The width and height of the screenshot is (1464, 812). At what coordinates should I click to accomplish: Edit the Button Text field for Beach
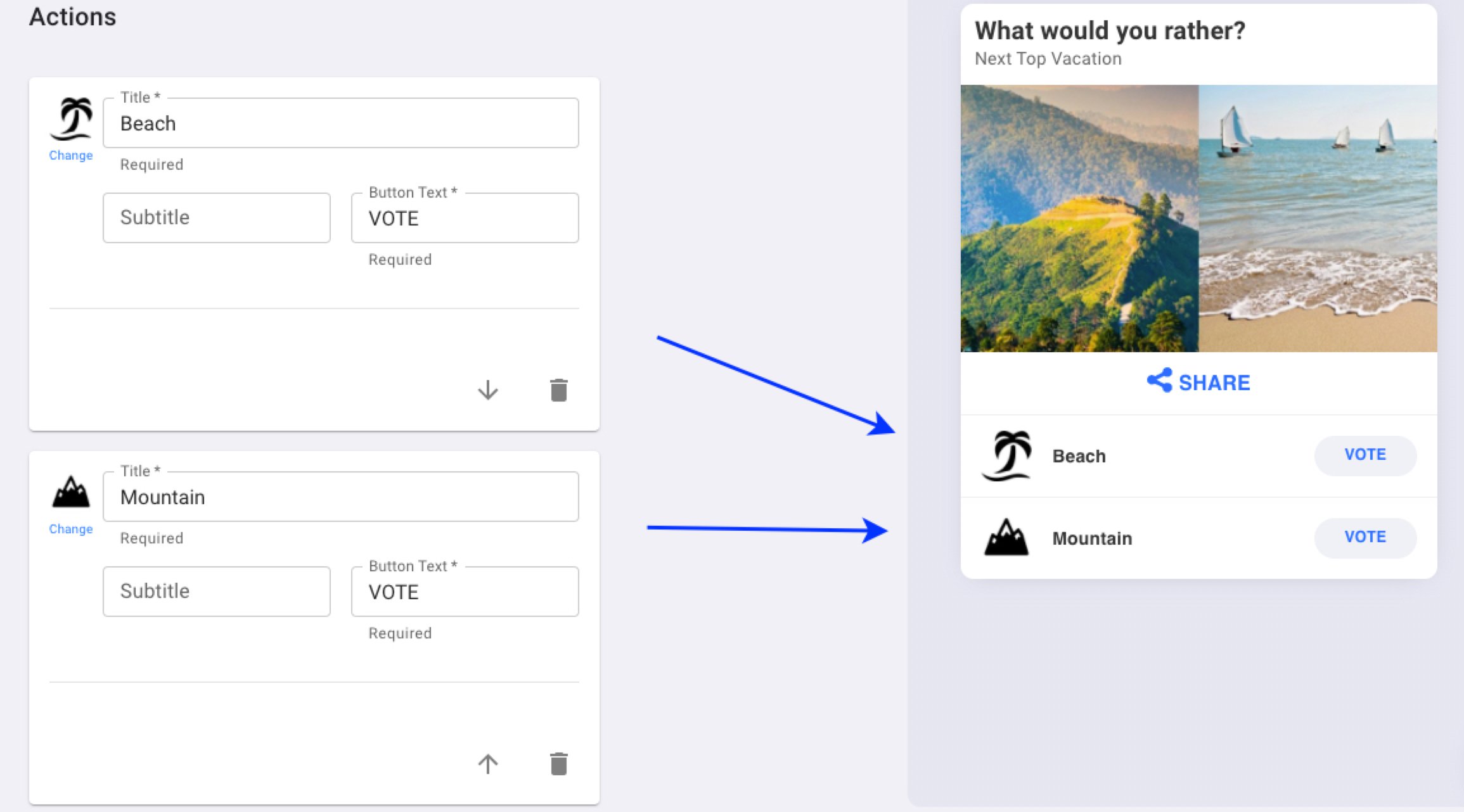pos(465,218)
